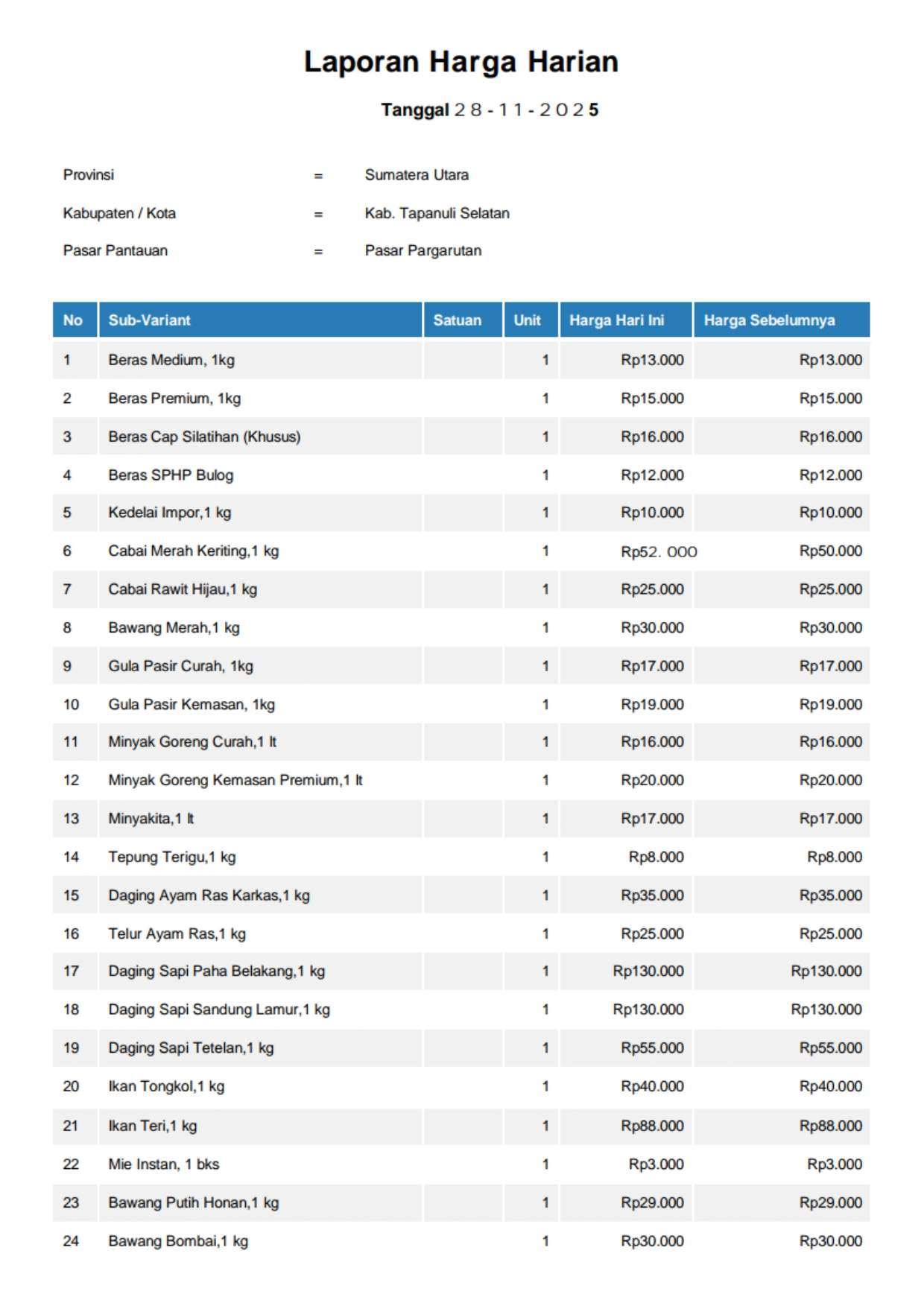The height and width of the screenshot is (1306, 924).
Task: Click the Daging Sapi Tetelan item name
Action: pyautogui.click(x=191, y=1048)
